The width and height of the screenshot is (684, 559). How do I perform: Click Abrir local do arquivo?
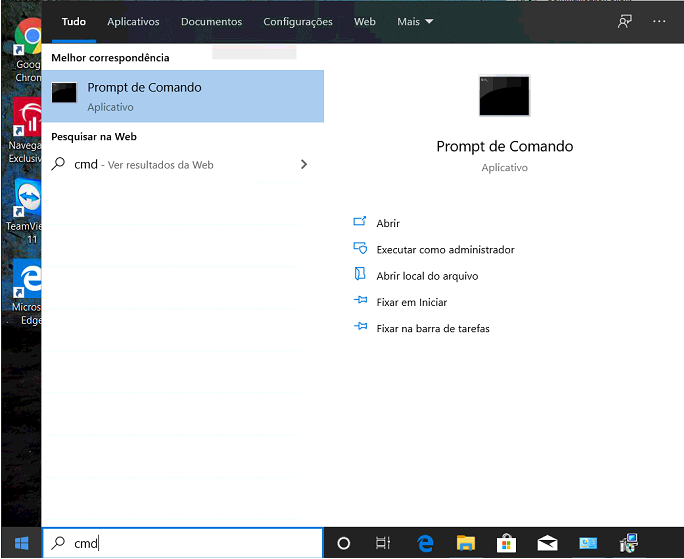click(x=427, y=276)
